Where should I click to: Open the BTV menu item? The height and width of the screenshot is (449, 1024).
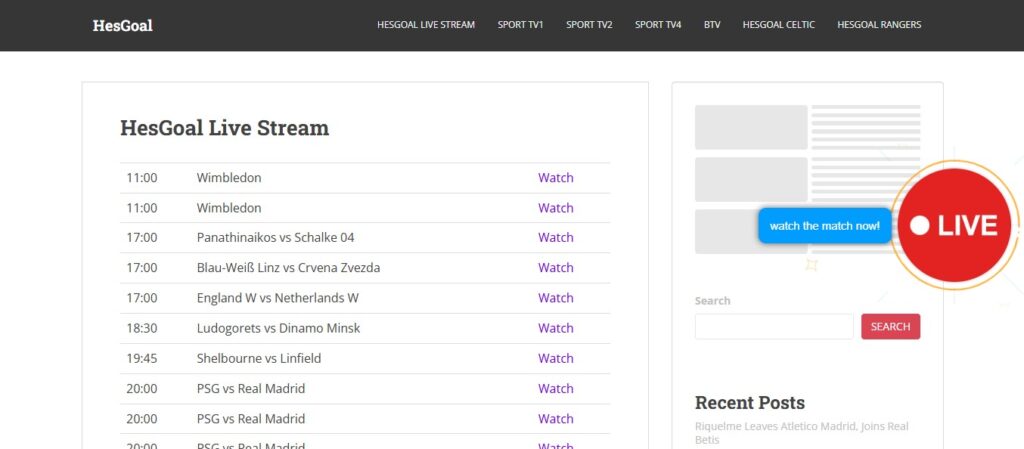[712, 25]
